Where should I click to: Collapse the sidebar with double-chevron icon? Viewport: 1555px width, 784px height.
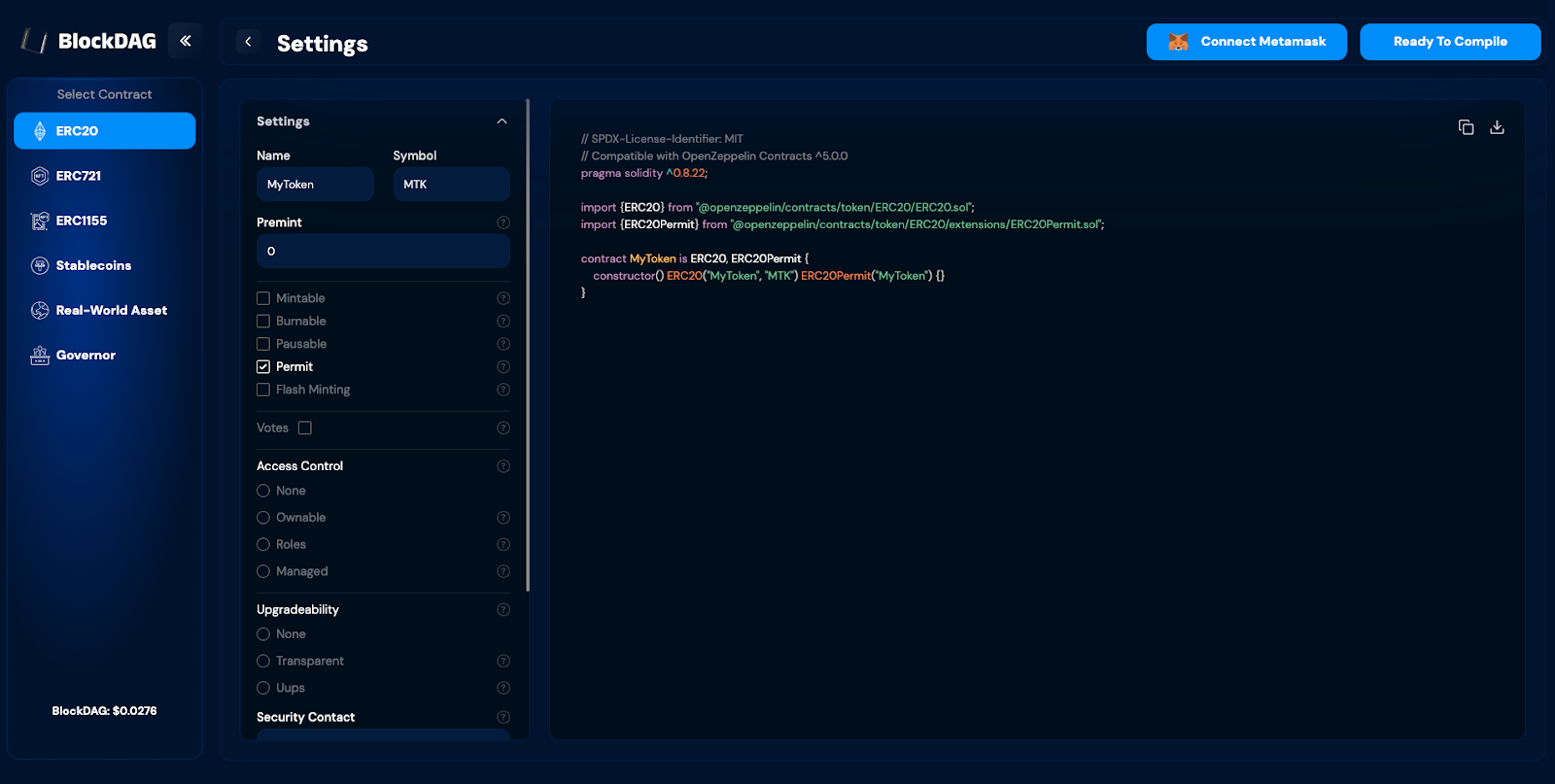pos(185,41)
